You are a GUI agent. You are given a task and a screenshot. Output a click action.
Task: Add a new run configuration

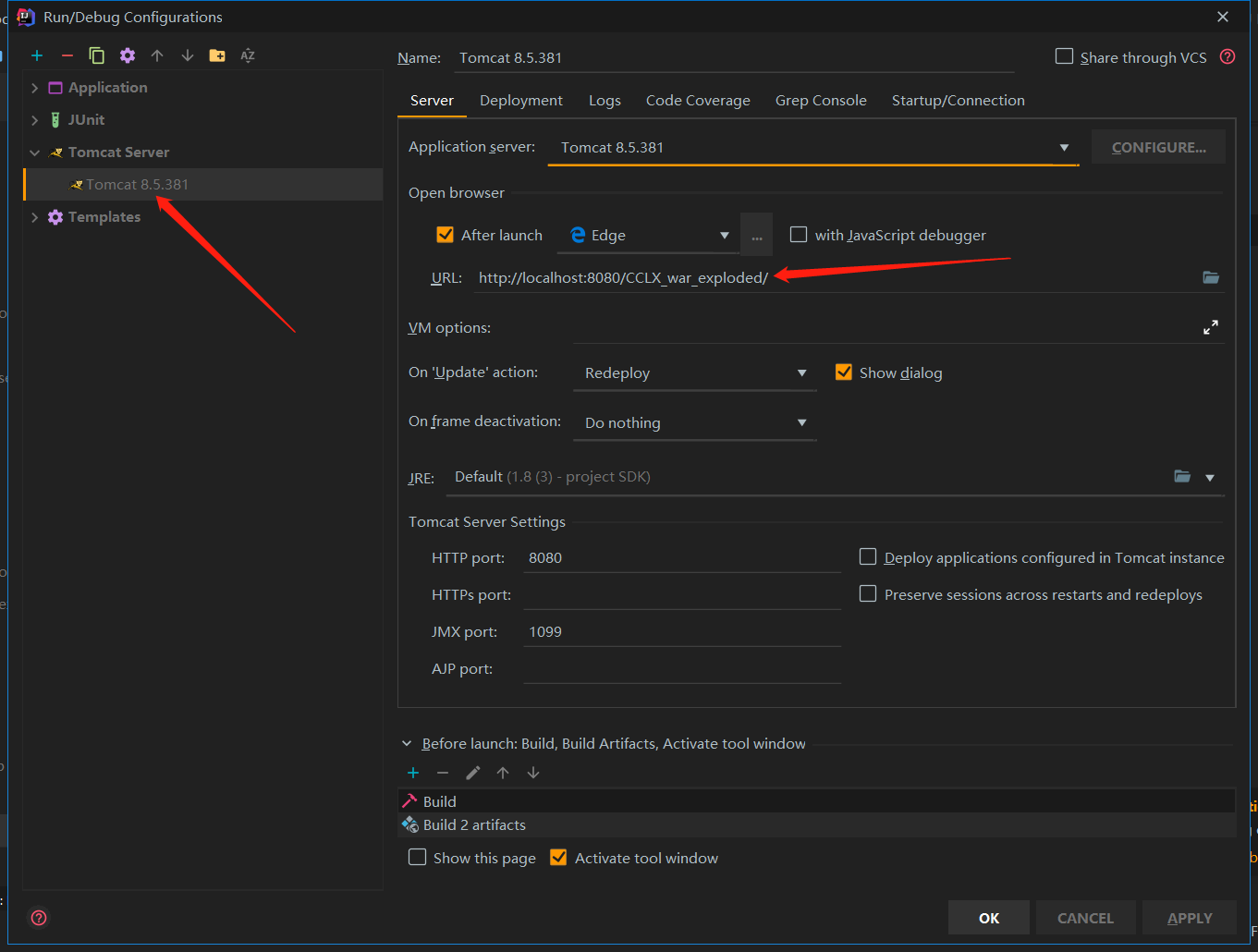(x=37, y=55)
